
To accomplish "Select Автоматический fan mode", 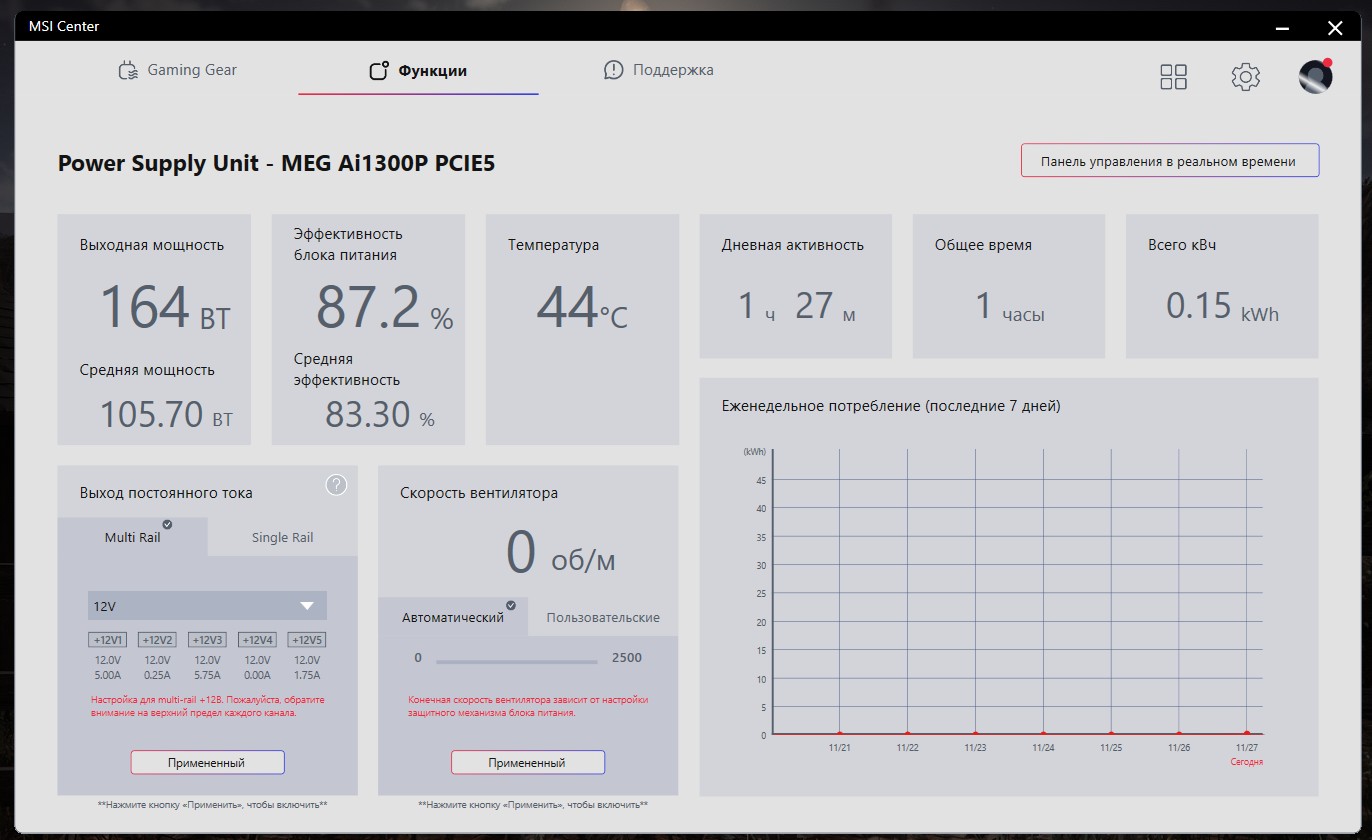I will click(453, 617).
